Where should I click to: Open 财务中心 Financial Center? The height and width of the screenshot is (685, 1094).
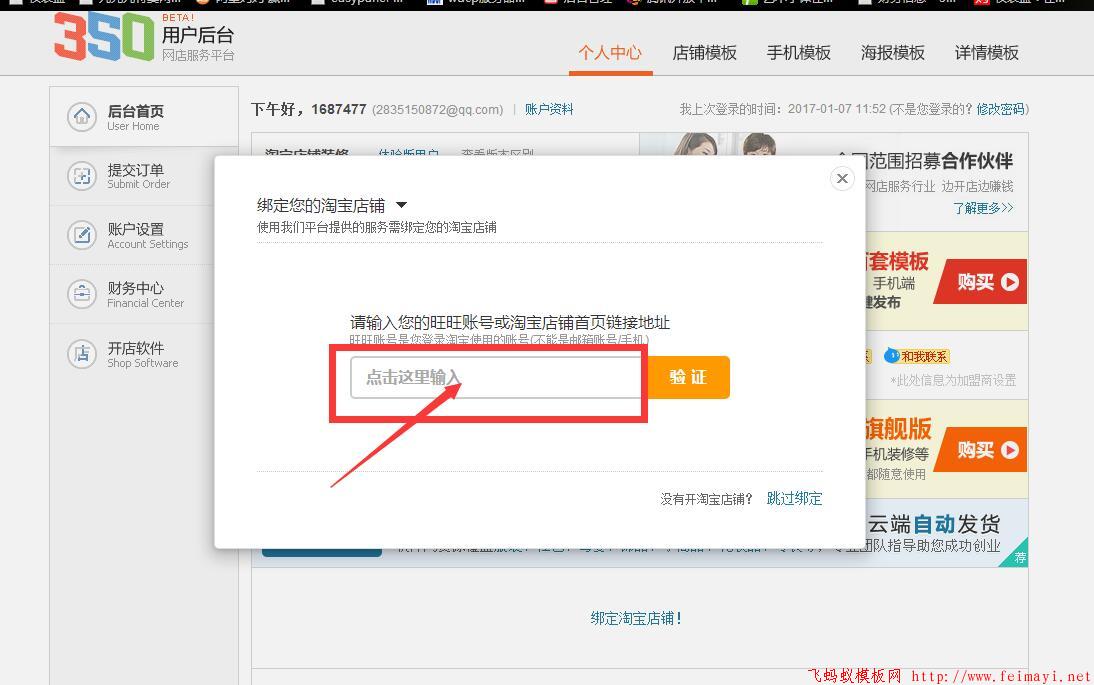click(x=133, y=294)
